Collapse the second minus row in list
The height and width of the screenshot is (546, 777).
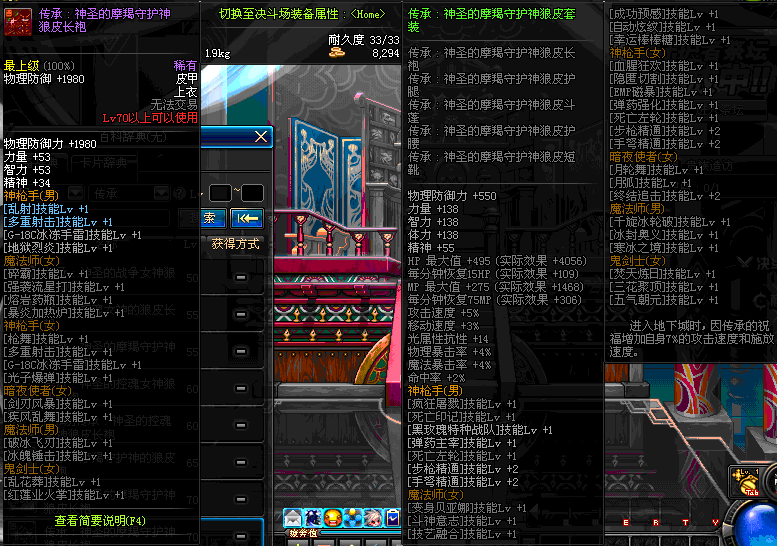tap(242, 312)
